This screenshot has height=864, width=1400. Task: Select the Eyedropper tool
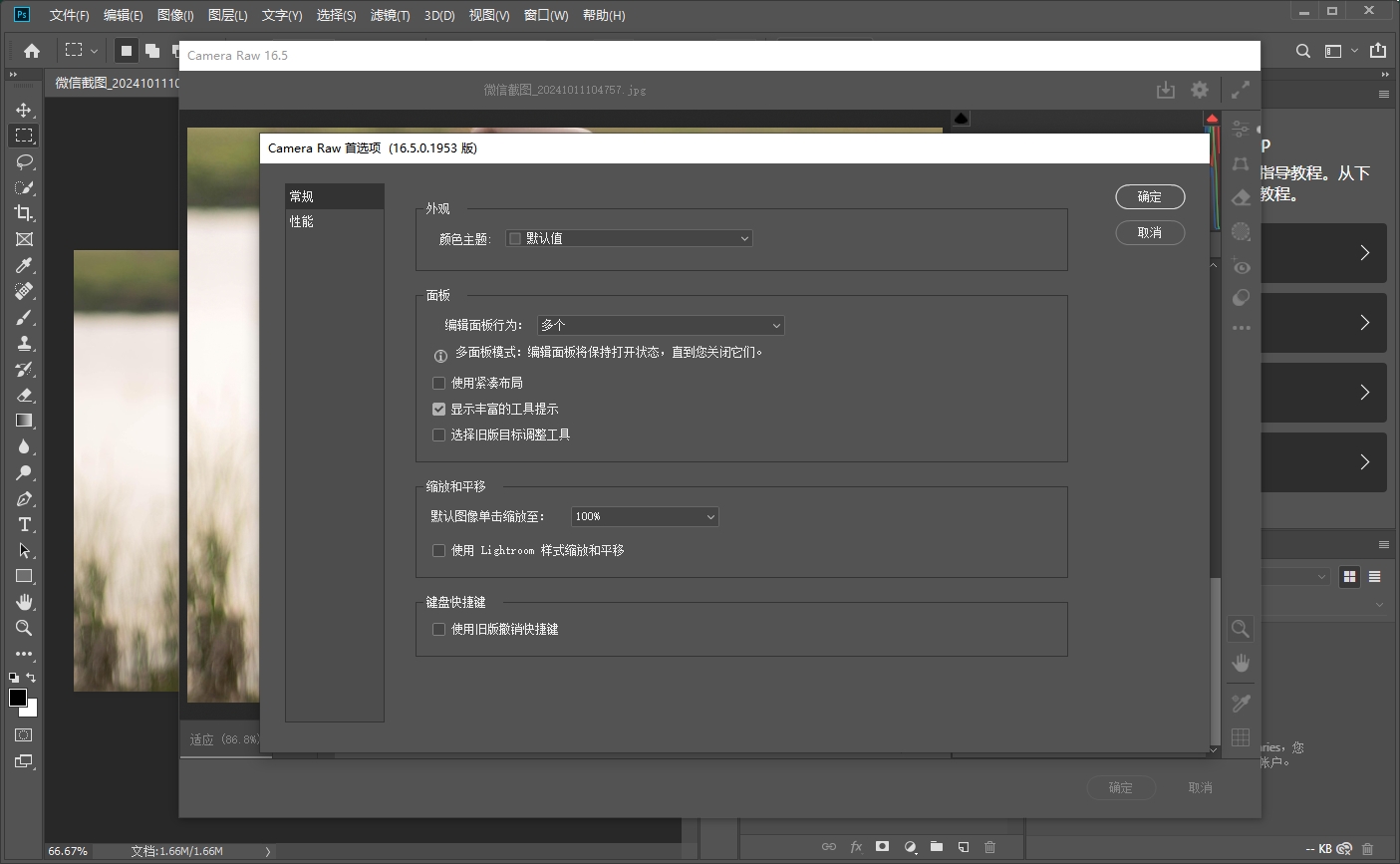24,265
